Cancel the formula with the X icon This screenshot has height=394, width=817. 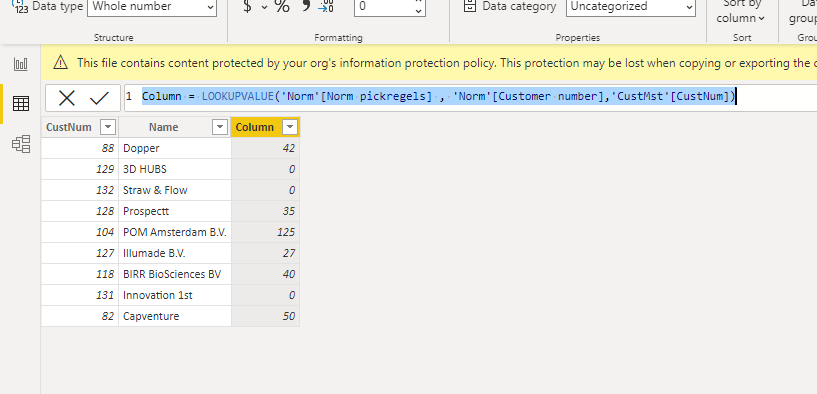pyautogui.click(x=67, y=98)
